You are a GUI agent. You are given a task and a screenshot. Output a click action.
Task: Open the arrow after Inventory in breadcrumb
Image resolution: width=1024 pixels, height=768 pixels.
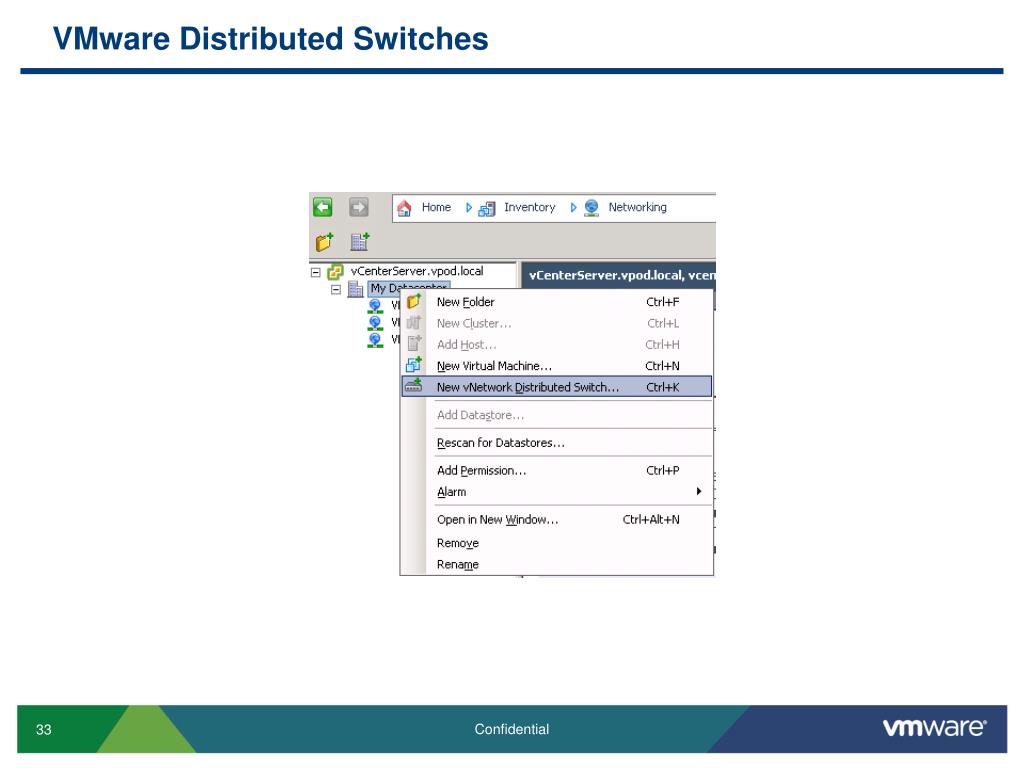573,208
